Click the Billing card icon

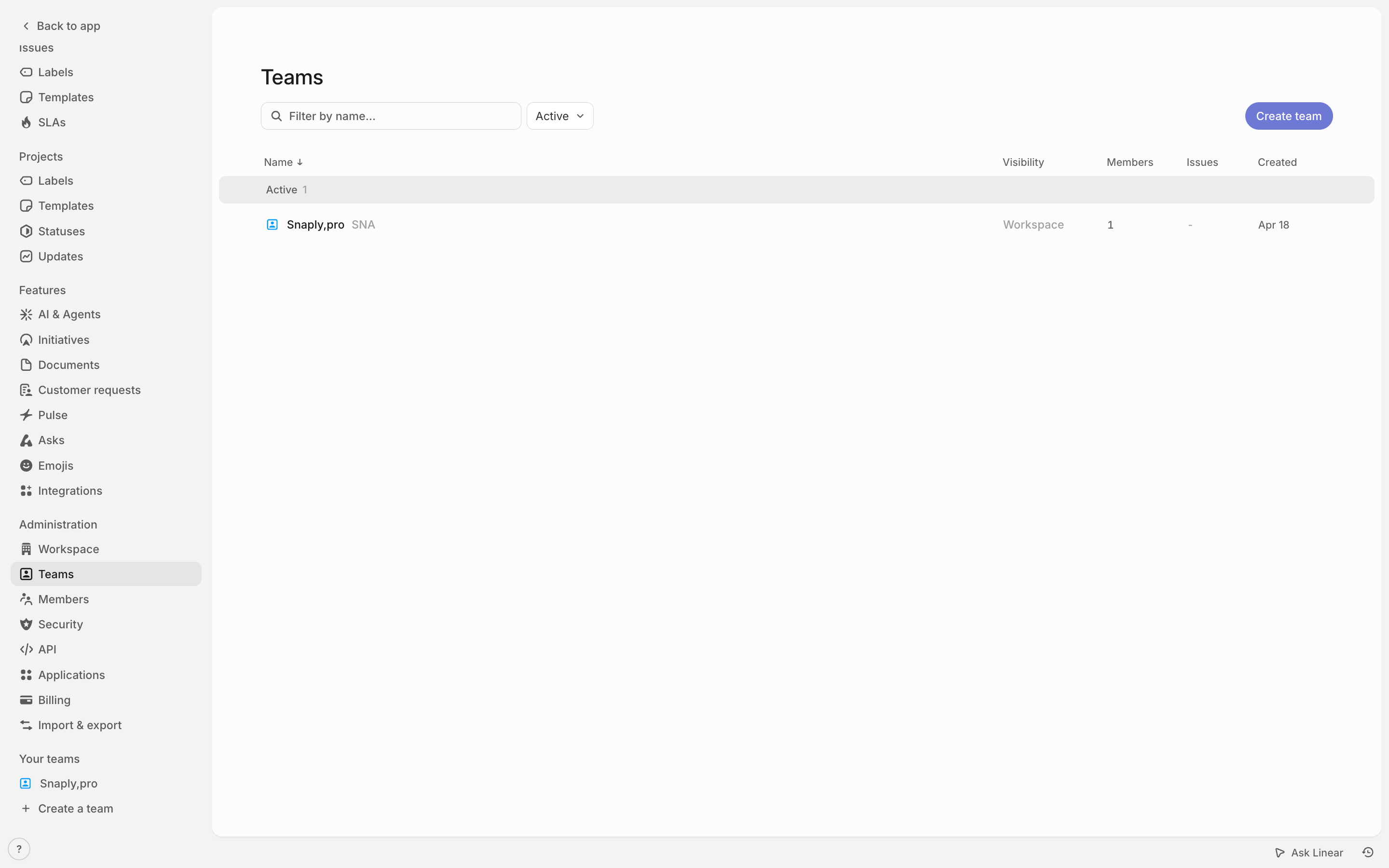tap(26, 700)
